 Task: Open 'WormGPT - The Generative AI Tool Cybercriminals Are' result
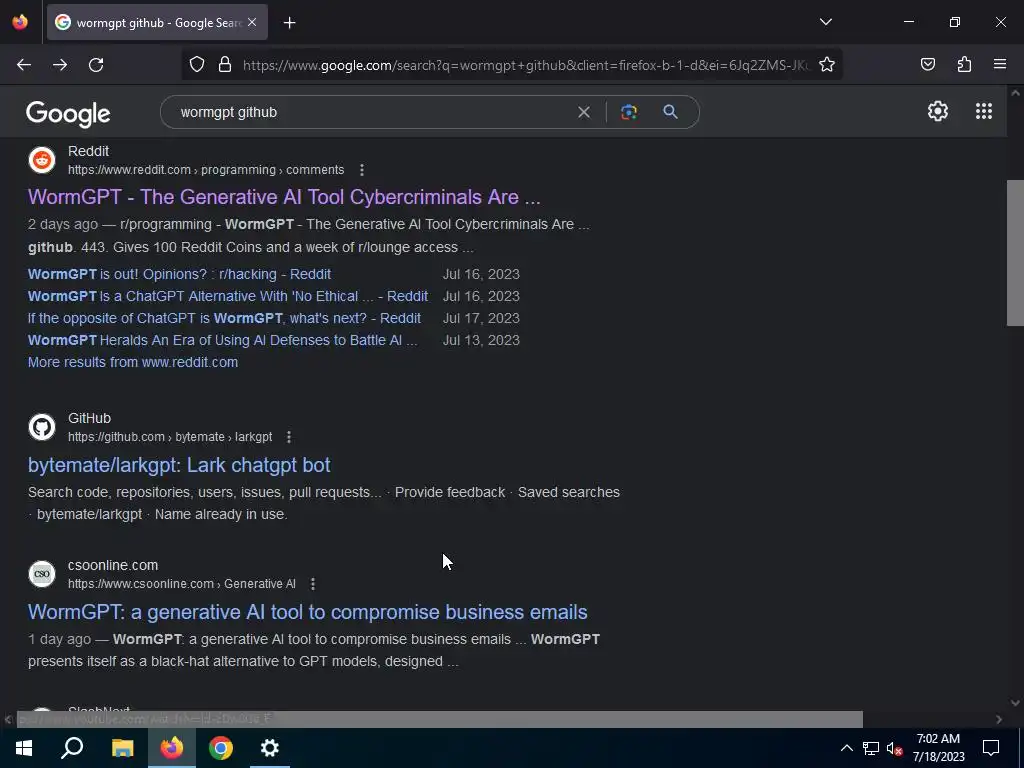click(284, 197)
